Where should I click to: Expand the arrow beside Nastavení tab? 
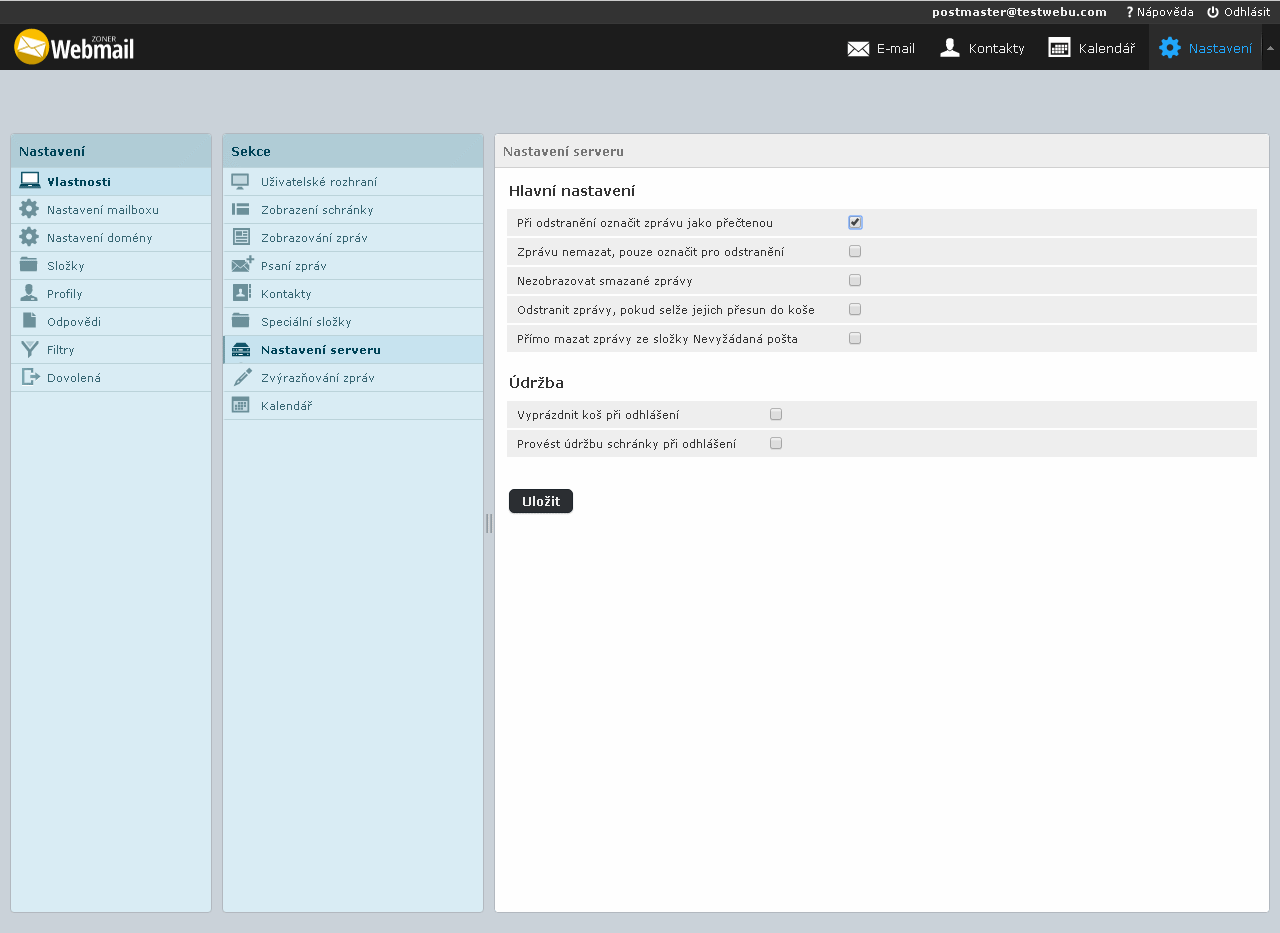[1270, 48]
